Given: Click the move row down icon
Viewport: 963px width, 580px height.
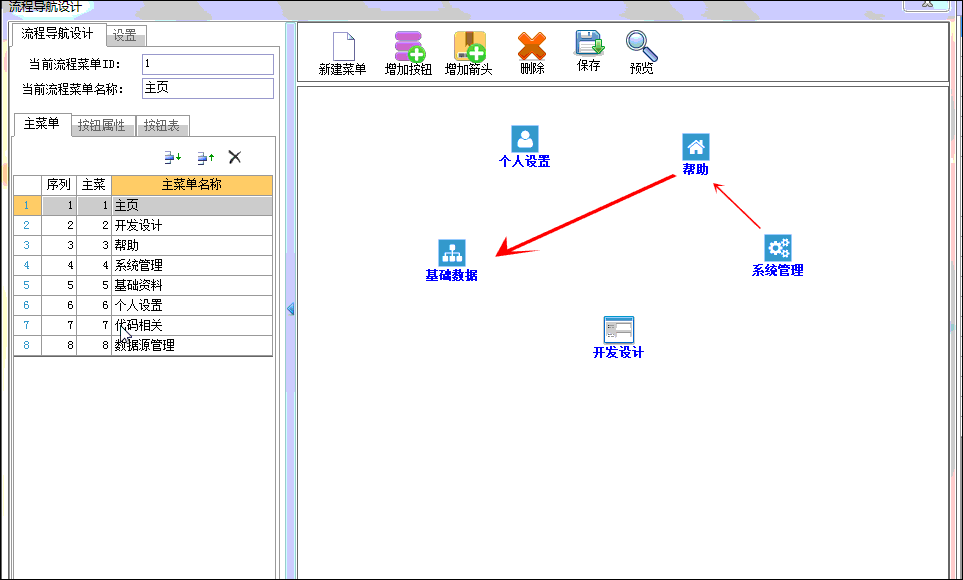Looking at the screenshot, I should pyautogui.click(x=173, y=157).
